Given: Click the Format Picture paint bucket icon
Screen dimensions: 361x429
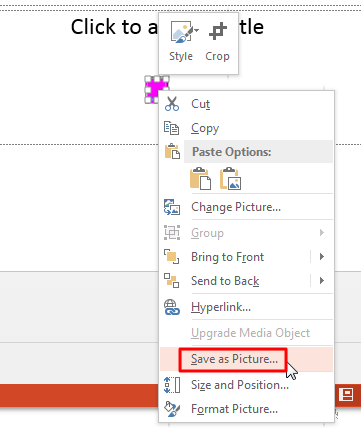Looking at the screenshot, I should [172, 409].
